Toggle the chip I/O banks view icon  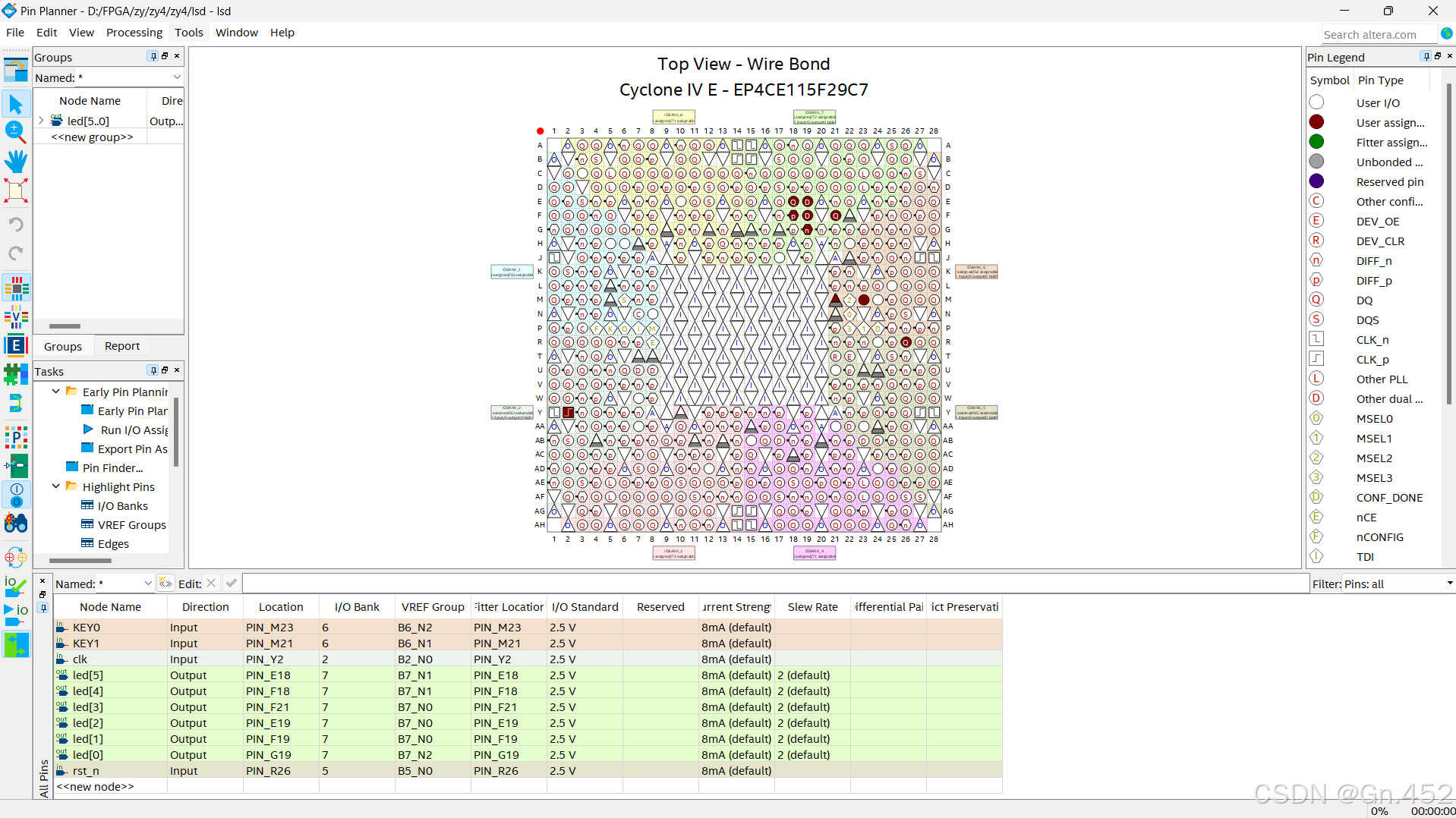pos(16,288)
